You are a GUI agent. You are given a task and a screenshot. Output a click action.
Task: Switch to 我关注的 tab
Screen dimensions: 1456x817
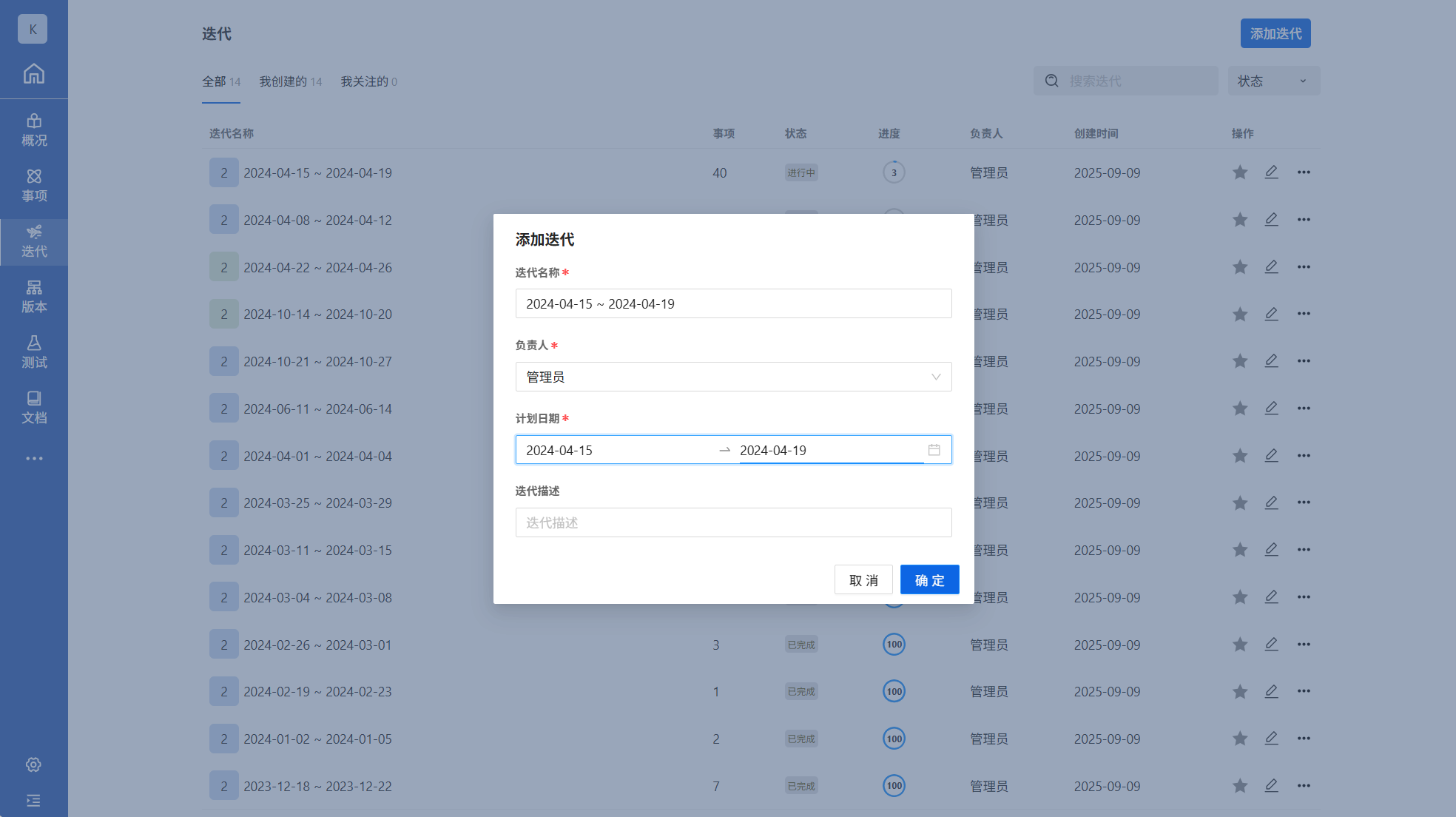(x=368, y=81)
